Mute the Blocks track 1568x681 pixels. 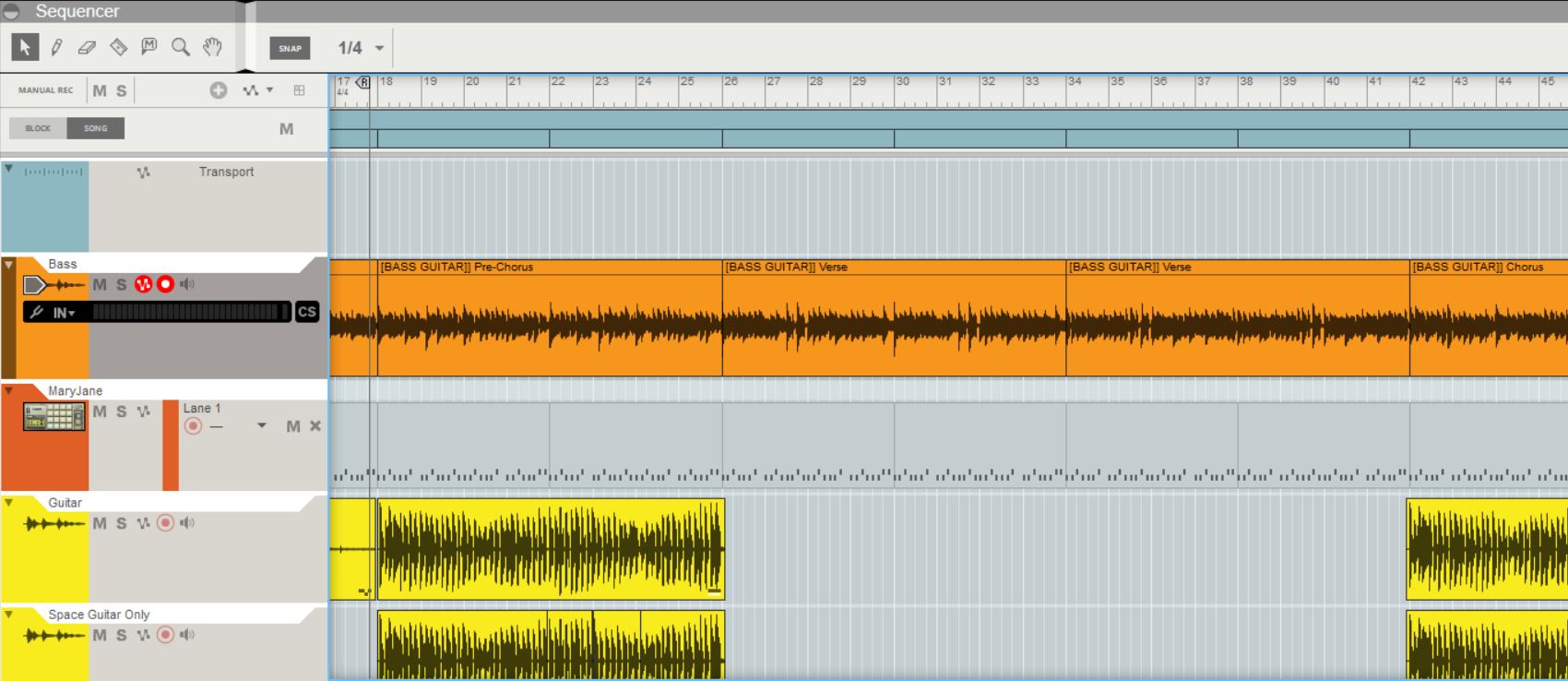pos(287,129)
